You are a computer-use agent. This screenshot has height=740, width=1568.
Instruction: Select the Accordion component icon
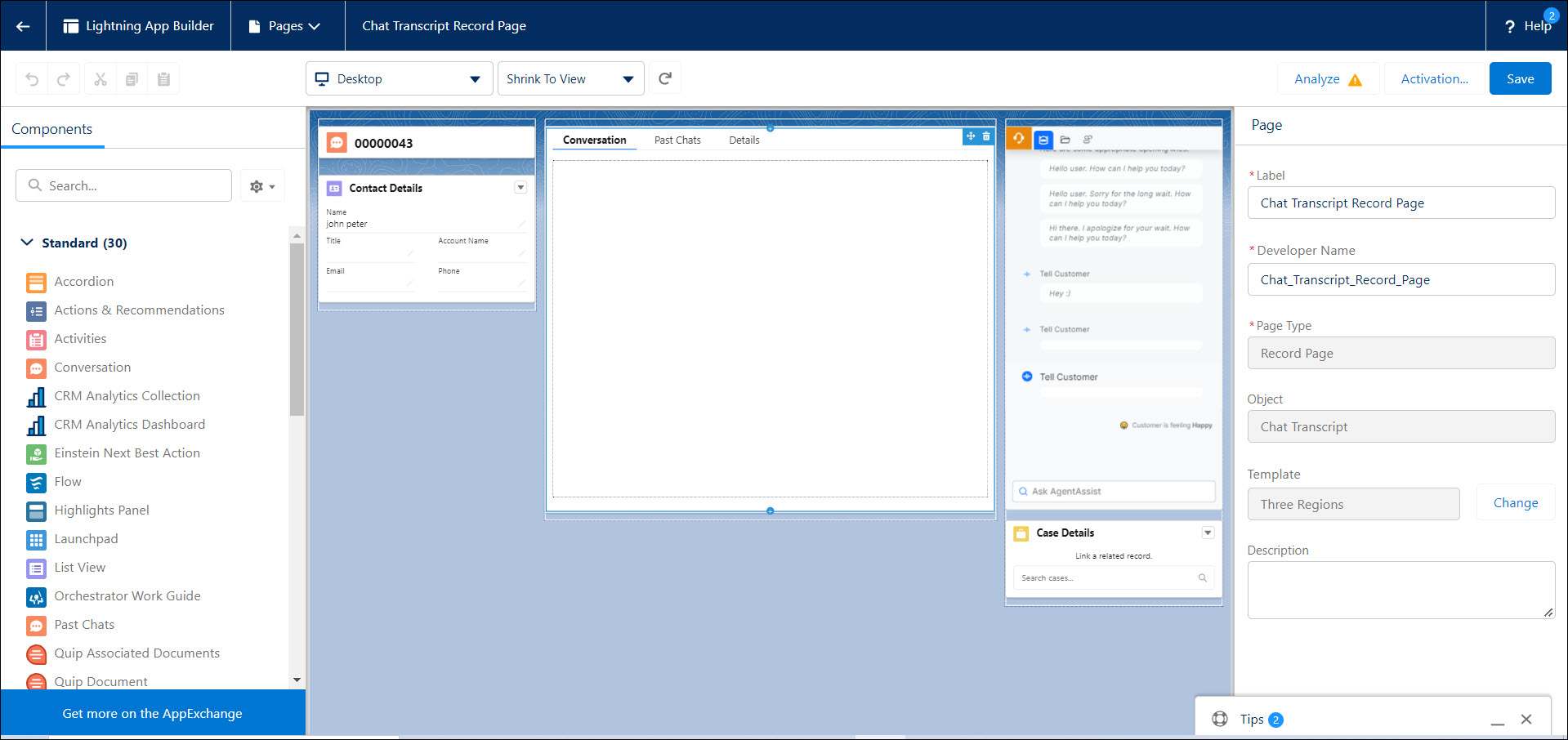coord(36,282)
